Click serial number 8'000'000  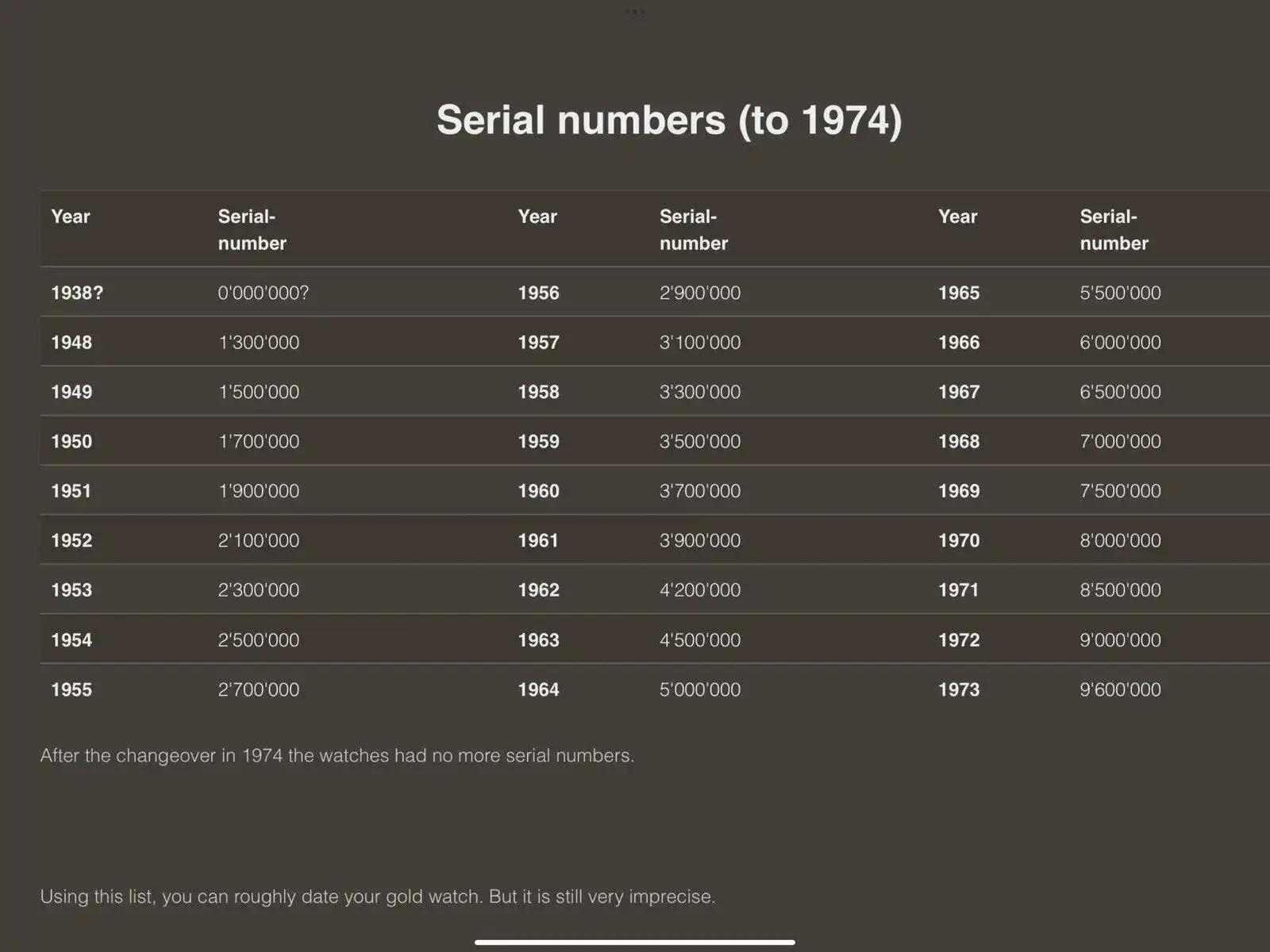pyautogui.click(x=1120, y=540)
